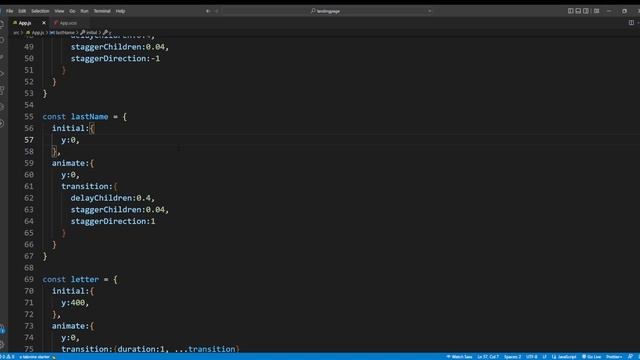640x360 pixels.
Task: Select language mode JavaScript in status bar
Action: pos(564,357)
